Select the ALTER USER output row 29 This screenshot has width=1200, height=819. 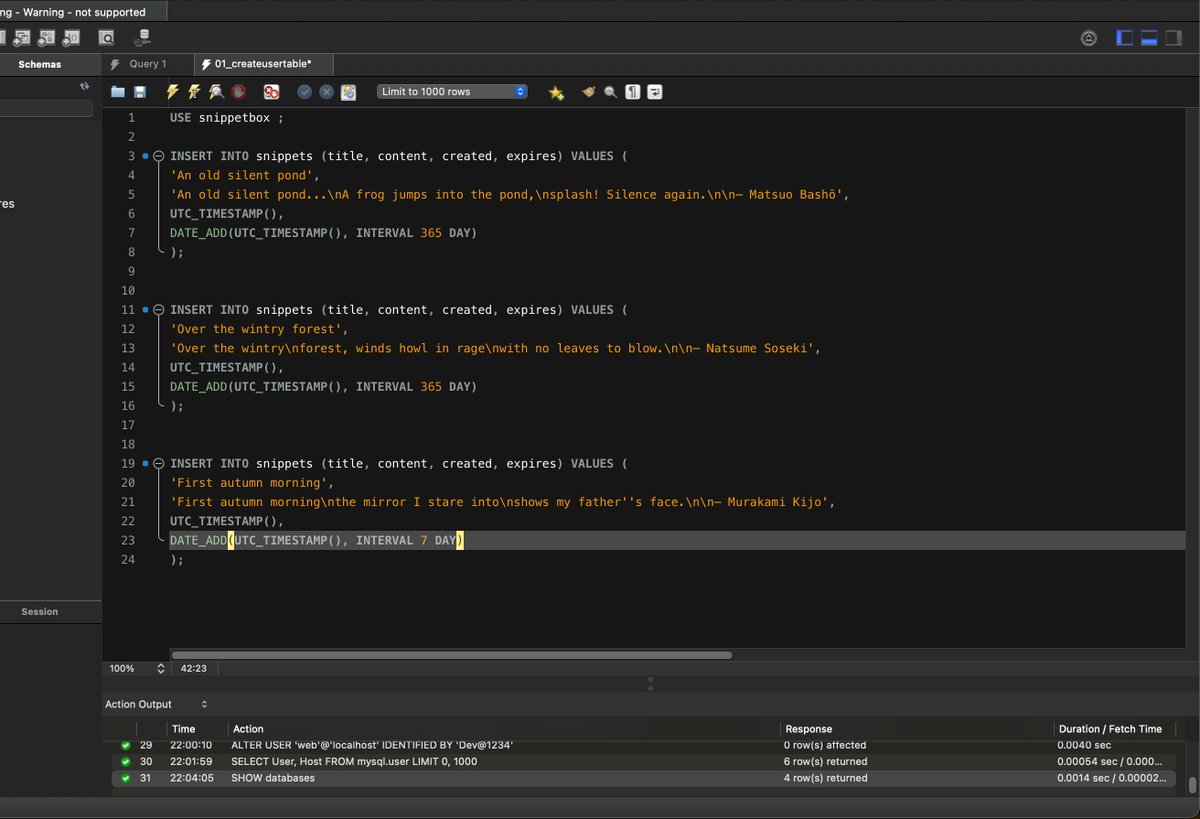coord(643,746)
